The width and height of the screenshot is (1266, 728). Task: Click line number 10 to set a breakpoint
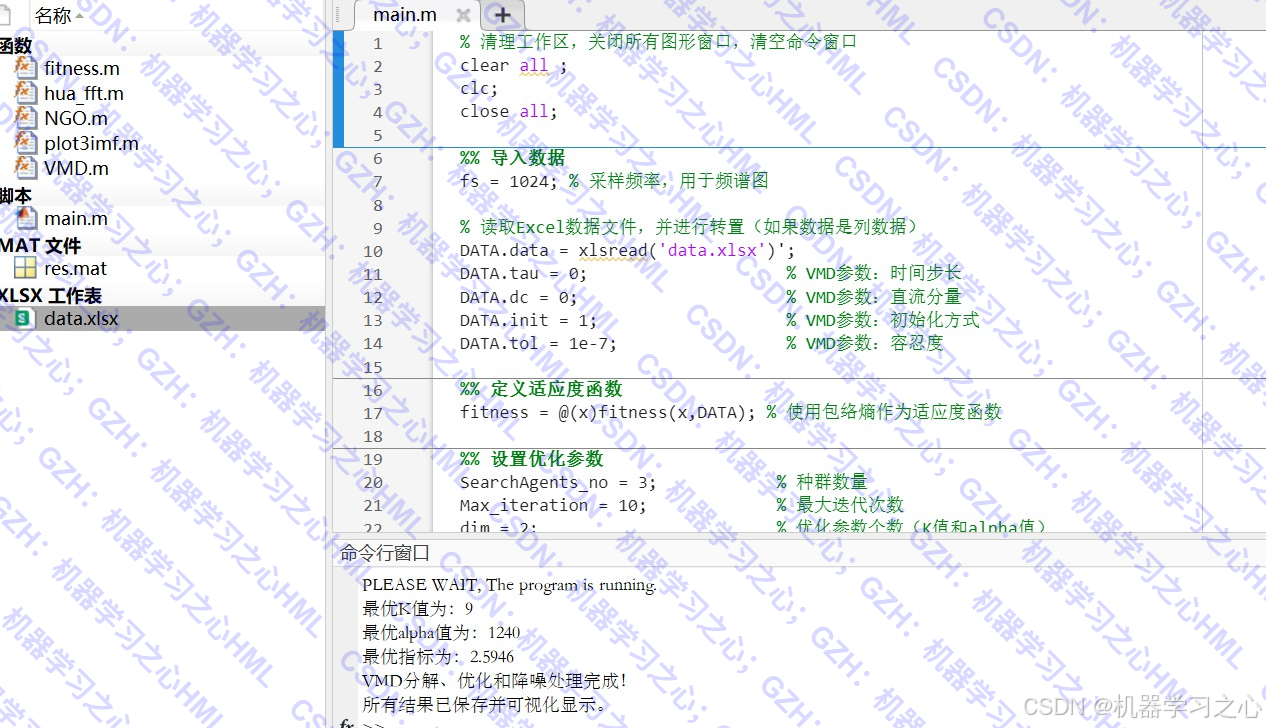click(372, 250)
